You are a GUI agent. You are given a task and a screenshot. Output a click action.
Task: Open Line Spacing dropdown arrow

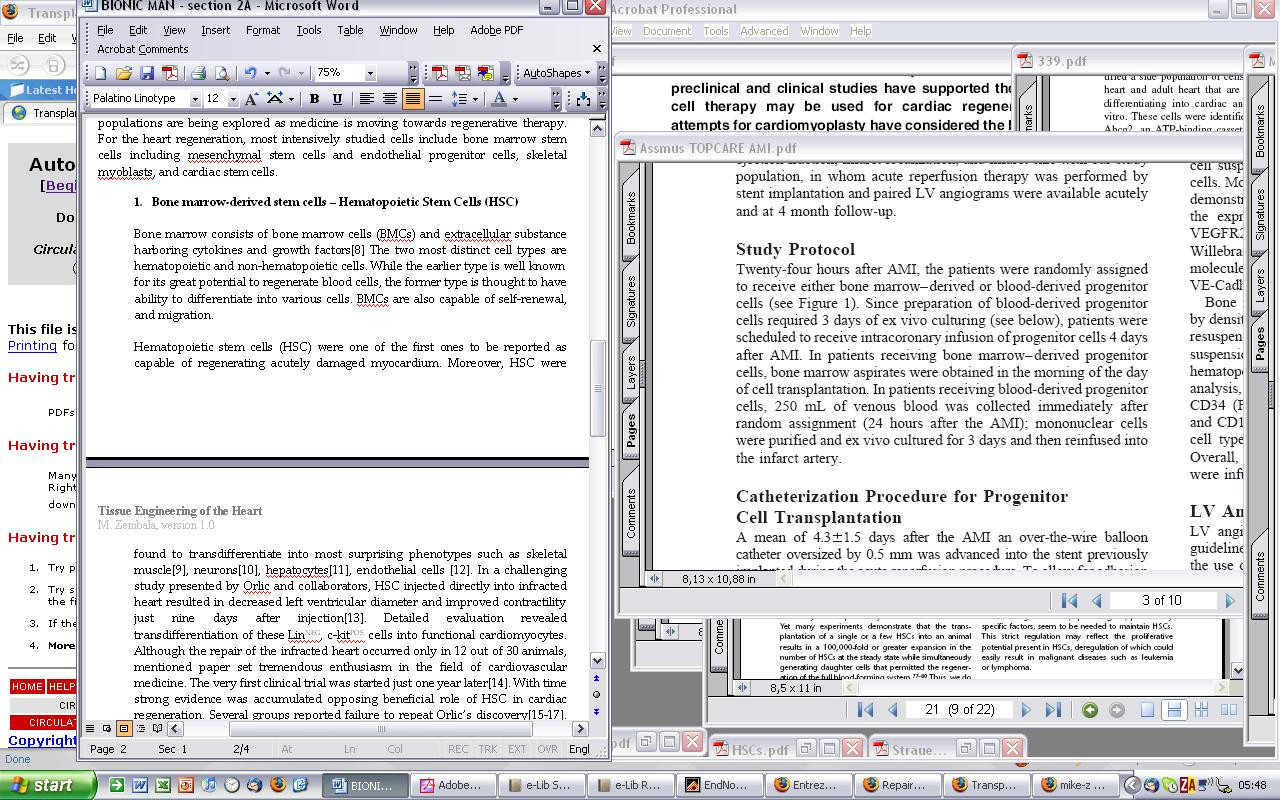pos(474,99)
